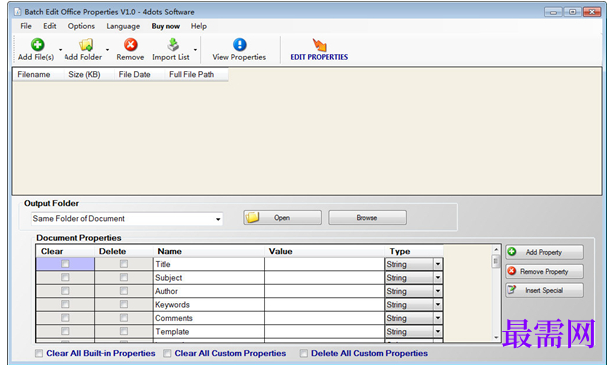614x365 pixels.
Task: Click the red icon of Remove Property
Action: [x=512, y=271]
